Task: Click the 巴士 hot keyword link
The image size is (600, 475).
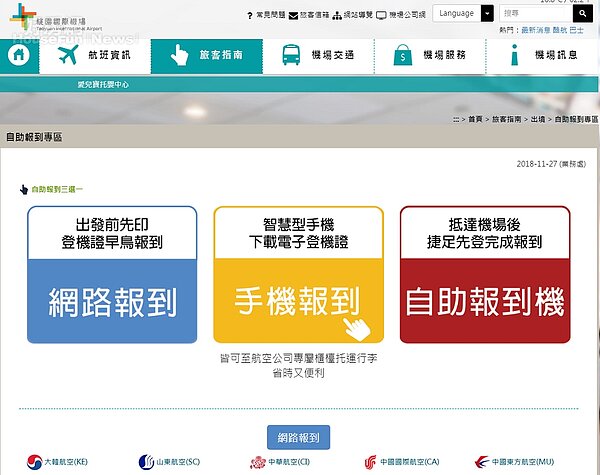Action: [576, 30]
